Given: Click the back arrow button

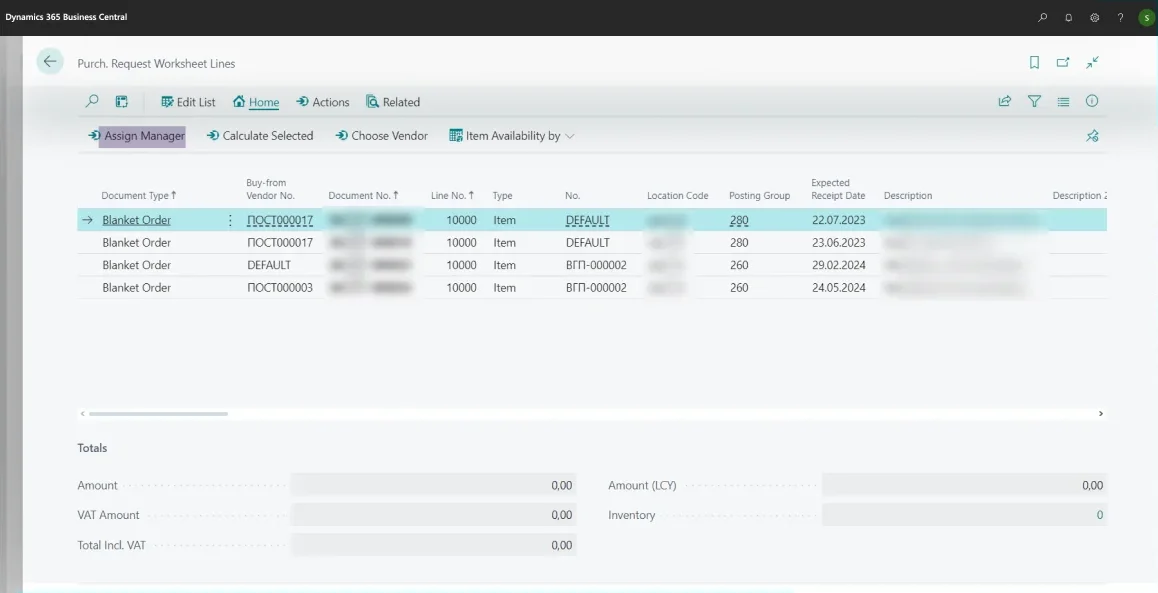Looking at the screenshot, I should tap(50, 62).
